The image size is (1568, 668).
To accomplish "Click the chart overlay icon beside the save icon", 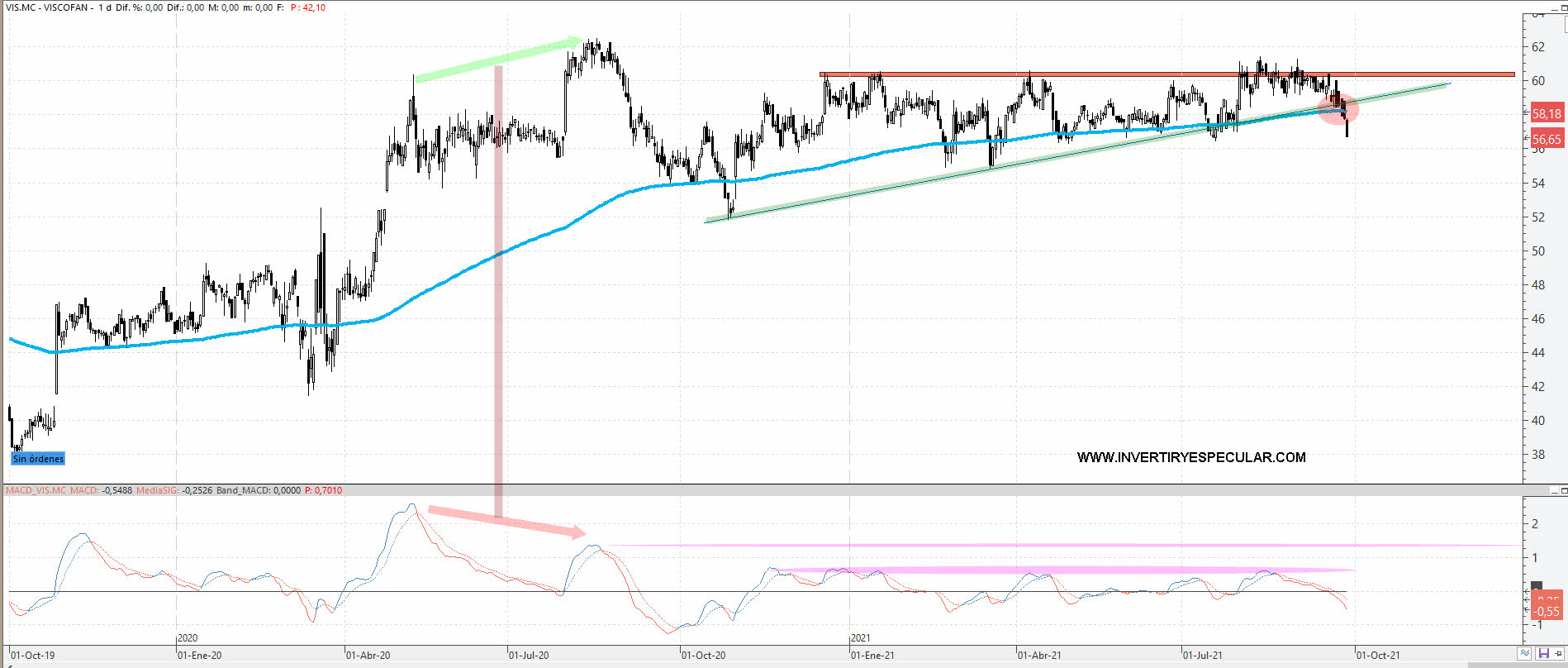I will click(x=1525, y=653).
